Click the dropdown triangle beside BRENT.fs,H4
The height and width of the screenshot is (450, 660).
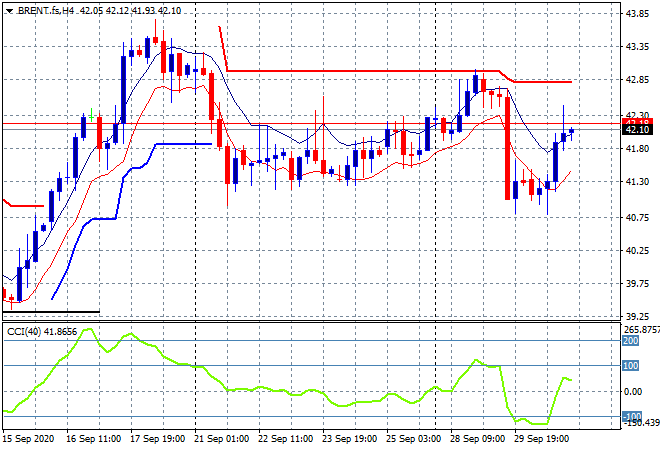10,11
